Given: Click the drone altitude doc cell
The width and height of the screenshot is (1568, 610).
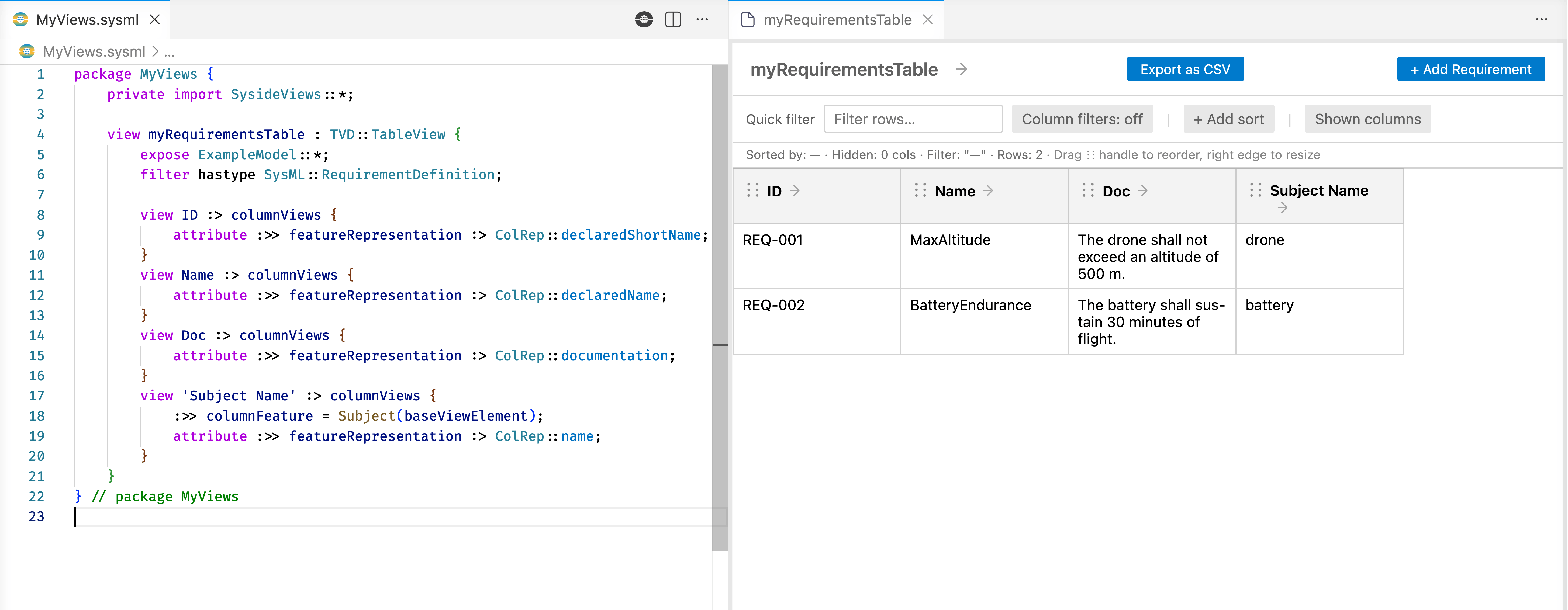Looking at the screenshot, I should pos(1152,256).
